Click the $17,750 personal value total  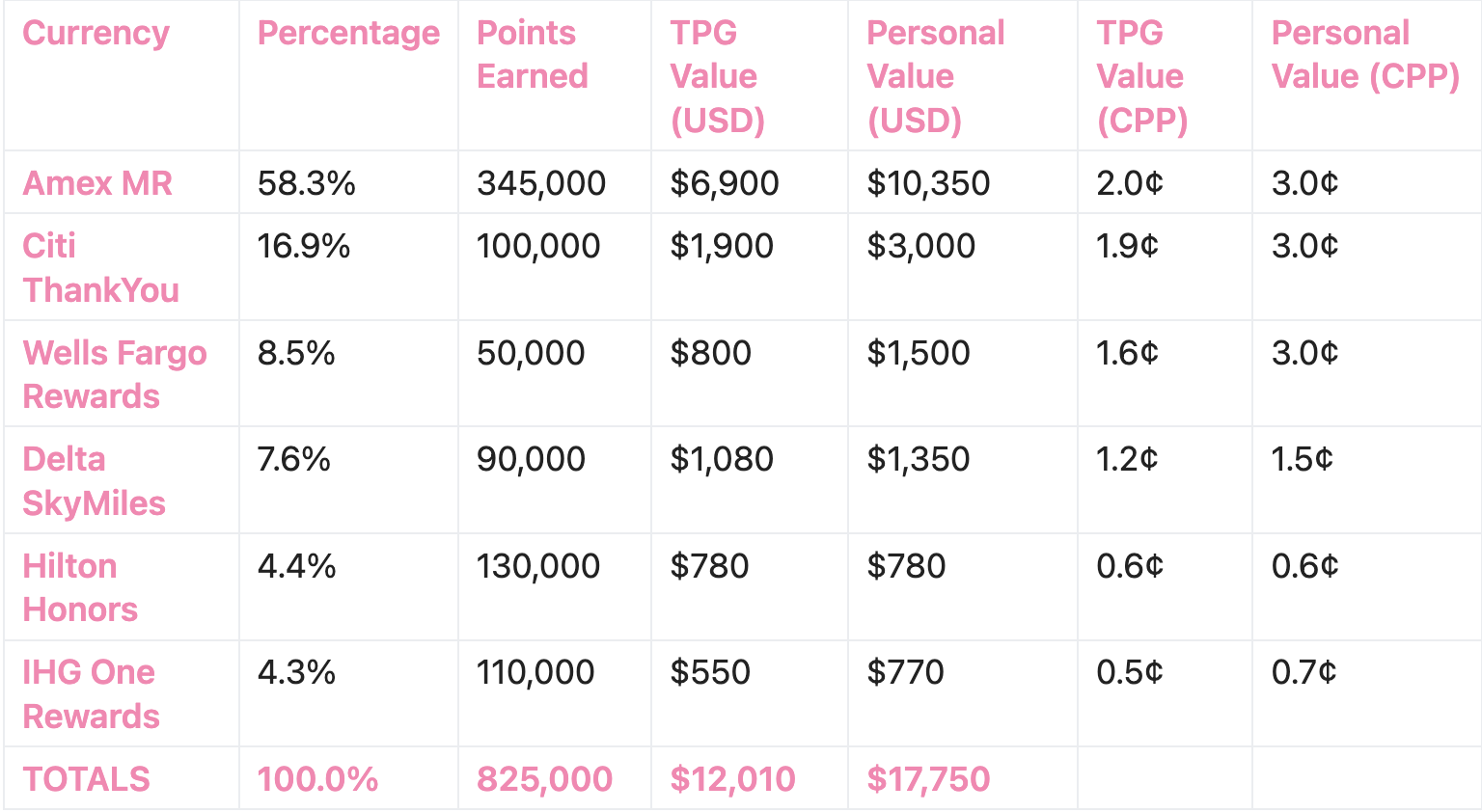click(928, 779)
